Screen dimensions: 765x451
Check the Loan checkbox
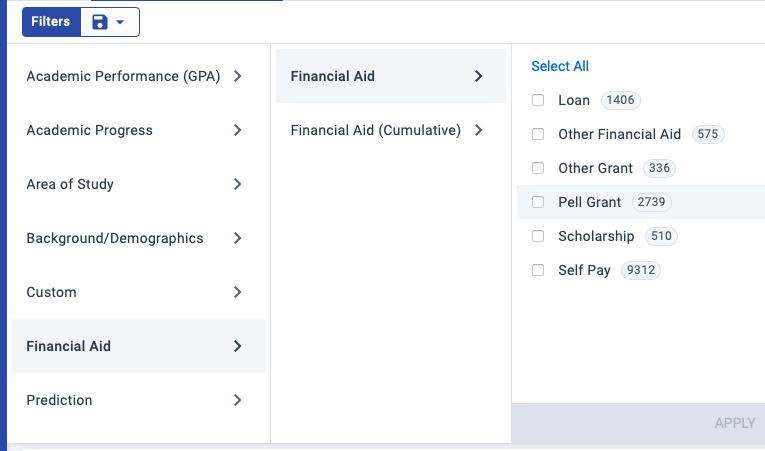point(538,100)
